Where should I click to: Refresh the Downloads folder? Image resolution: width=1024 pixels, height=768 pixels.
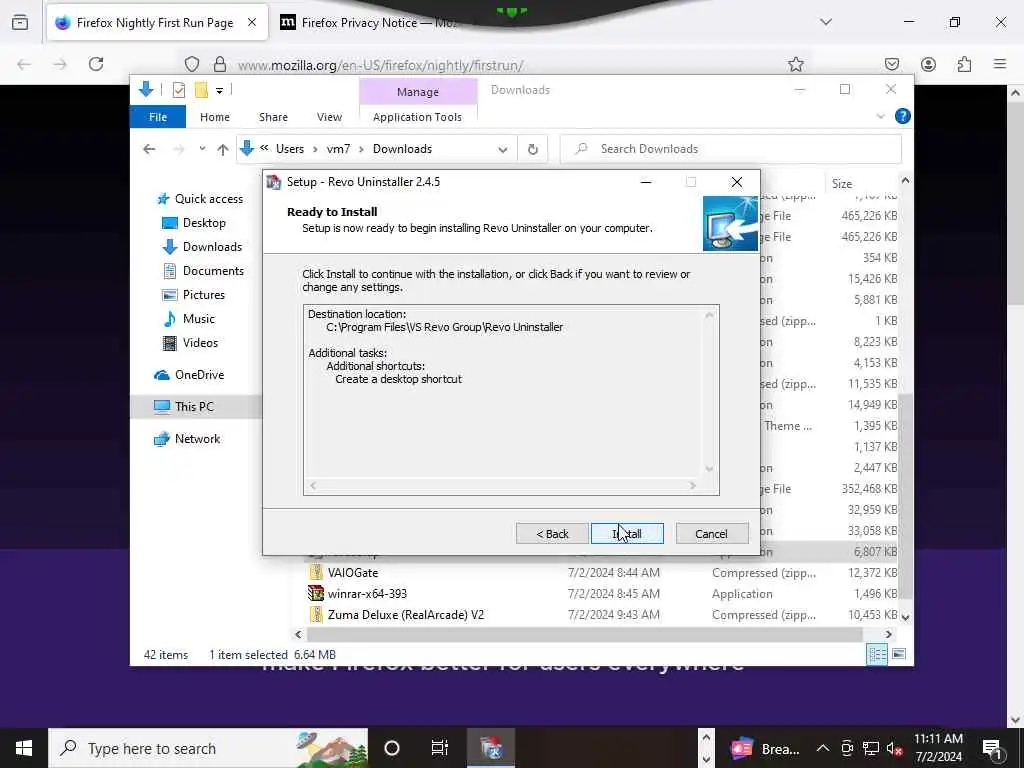tap(533, 150)
